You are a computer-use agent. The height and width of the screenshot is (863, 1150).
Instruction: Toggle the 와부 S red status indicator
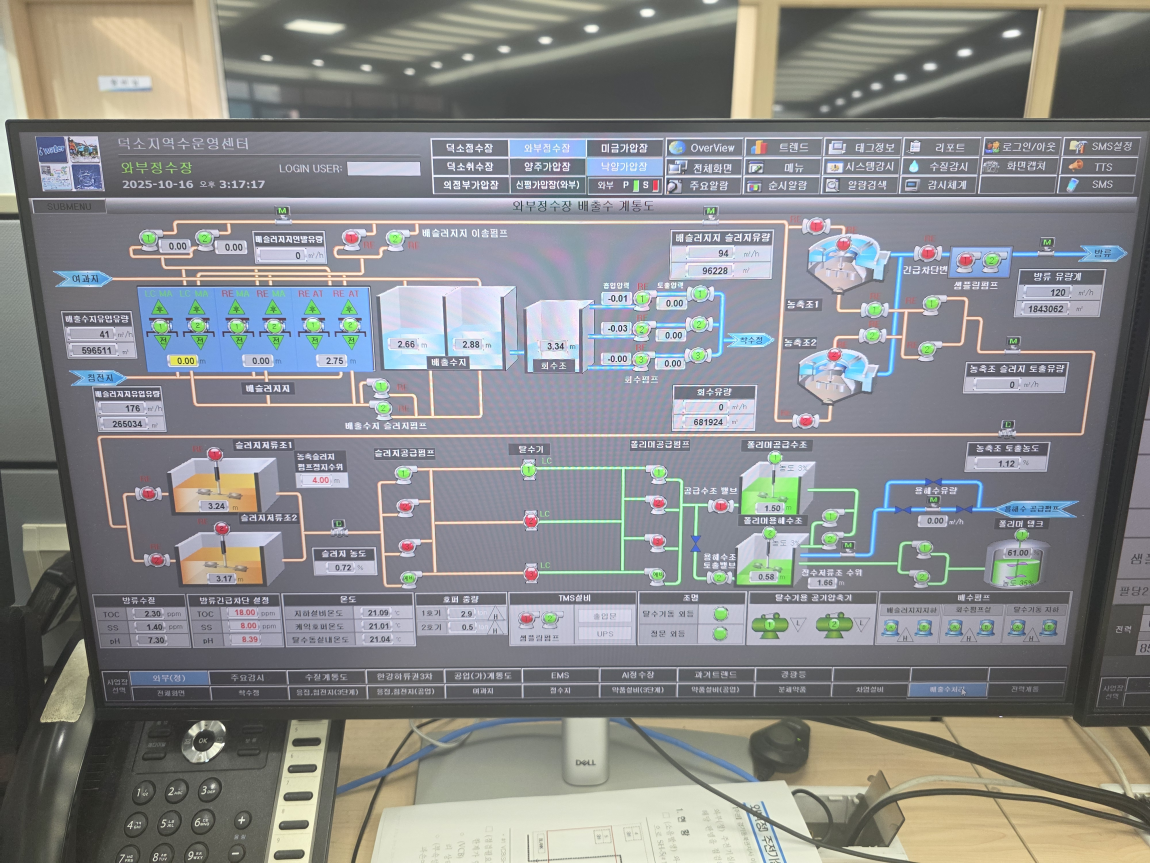pos(655,186)
